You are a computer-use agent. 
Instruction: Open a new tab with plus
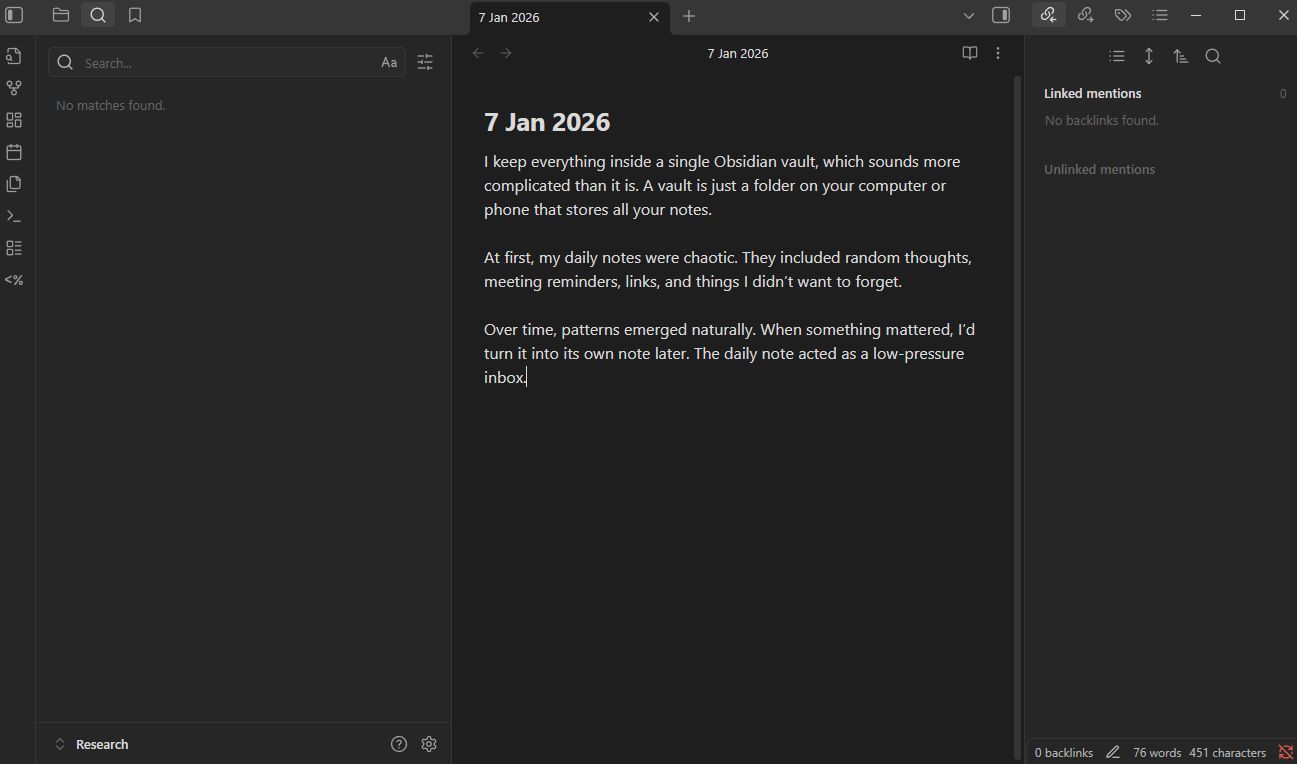click(689, 16)
